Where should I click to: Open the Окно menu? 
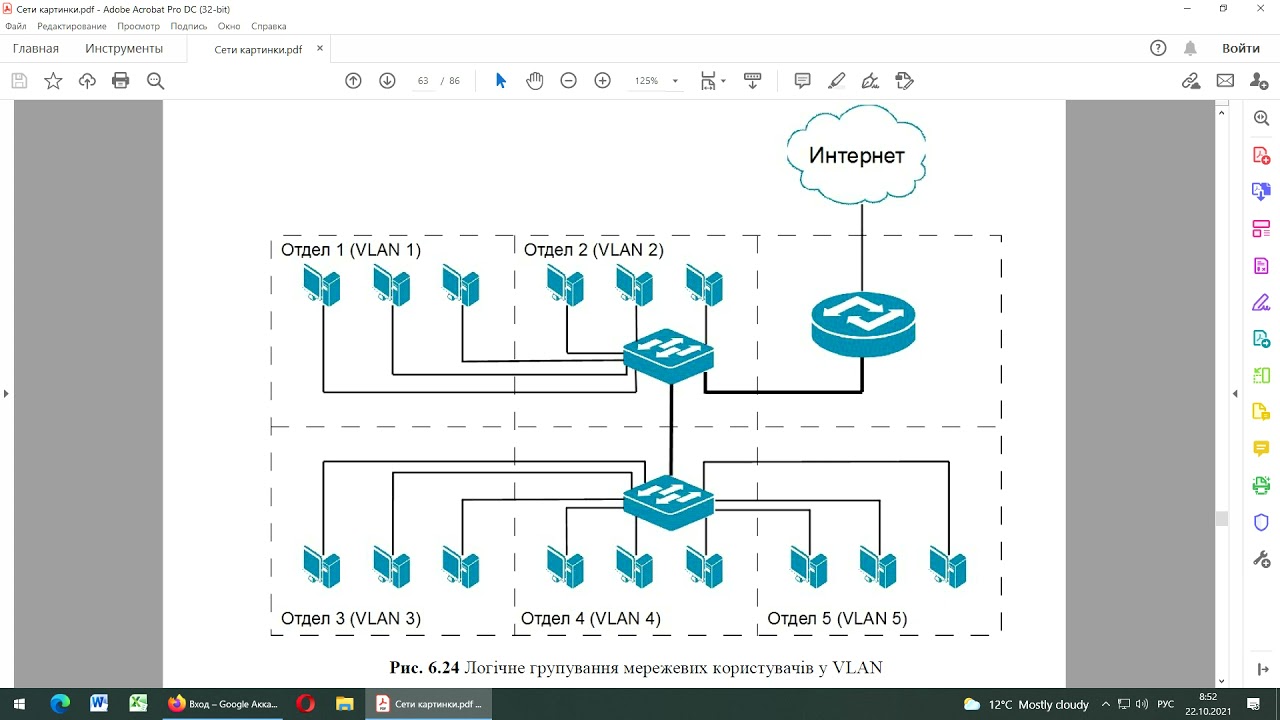[229, 26]
